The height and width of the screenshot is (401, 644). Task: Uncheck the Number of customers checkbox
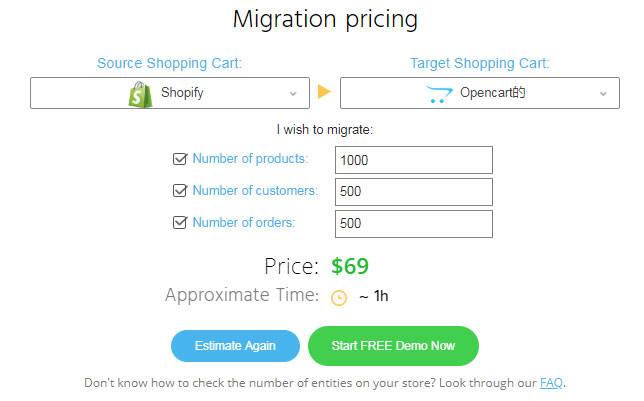pyautogui.click(x=180, y=191)
